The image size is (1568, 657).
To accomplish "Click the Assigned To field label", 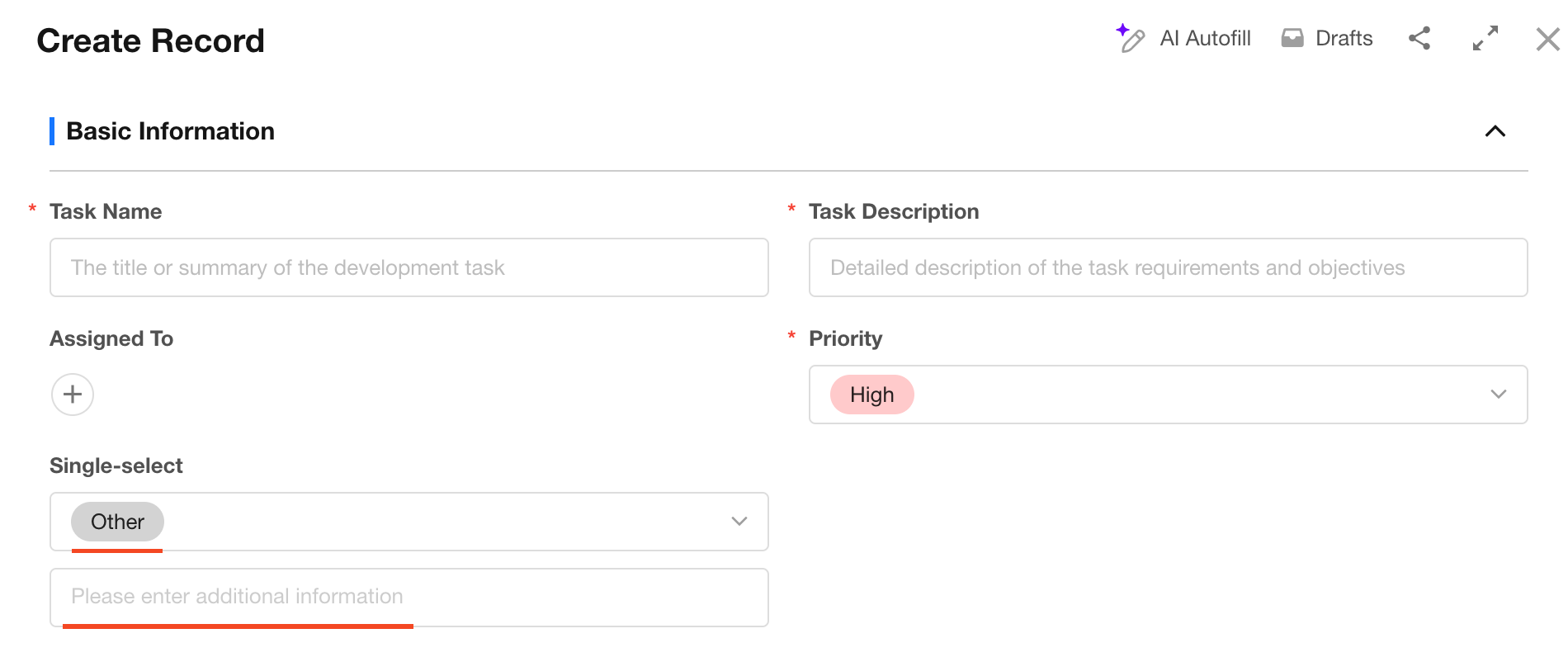I will (x=111, y=338).
